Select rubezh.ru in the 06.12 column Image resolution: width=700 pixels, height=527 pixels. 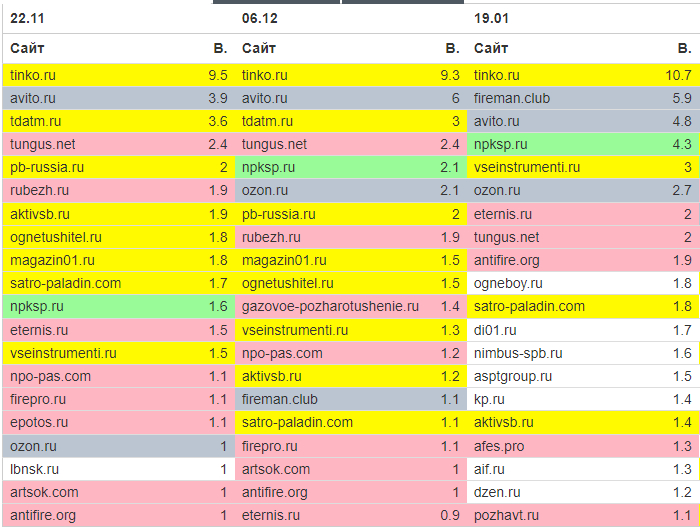[x=271, y=237]
